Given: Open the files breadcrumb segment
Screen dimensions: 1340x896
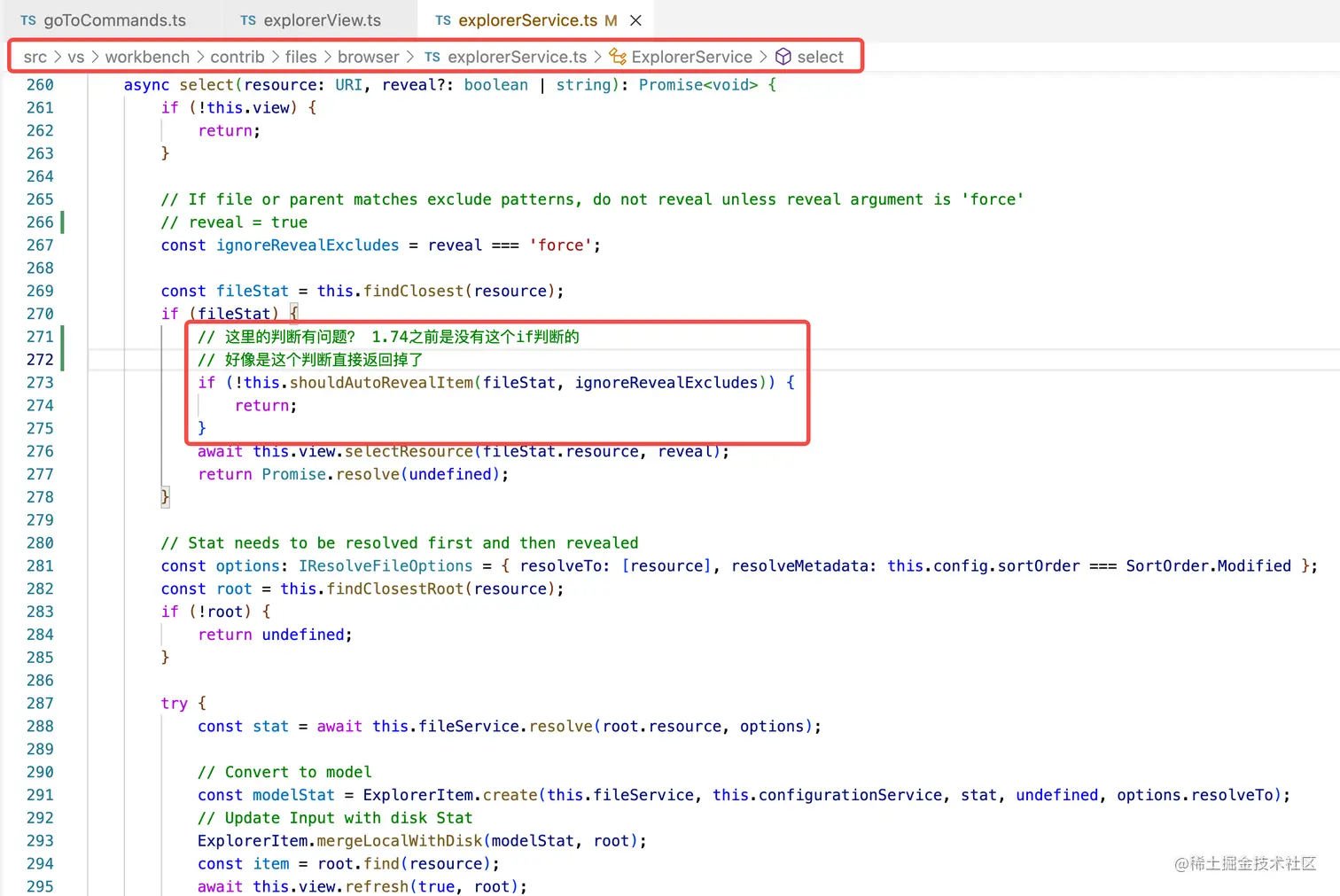Looking at the screenshot, I should [x=300, y=57].
